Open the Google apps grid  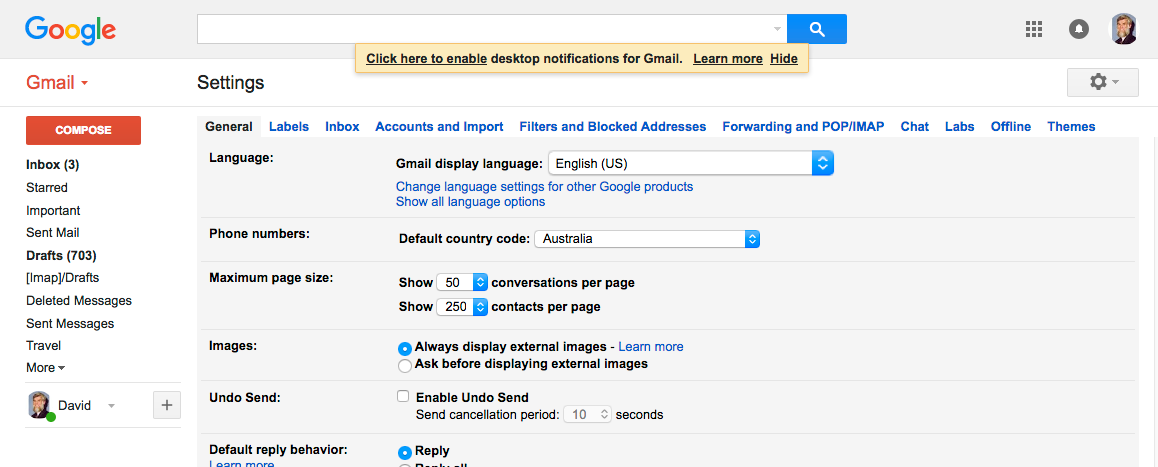point(1034,30)
